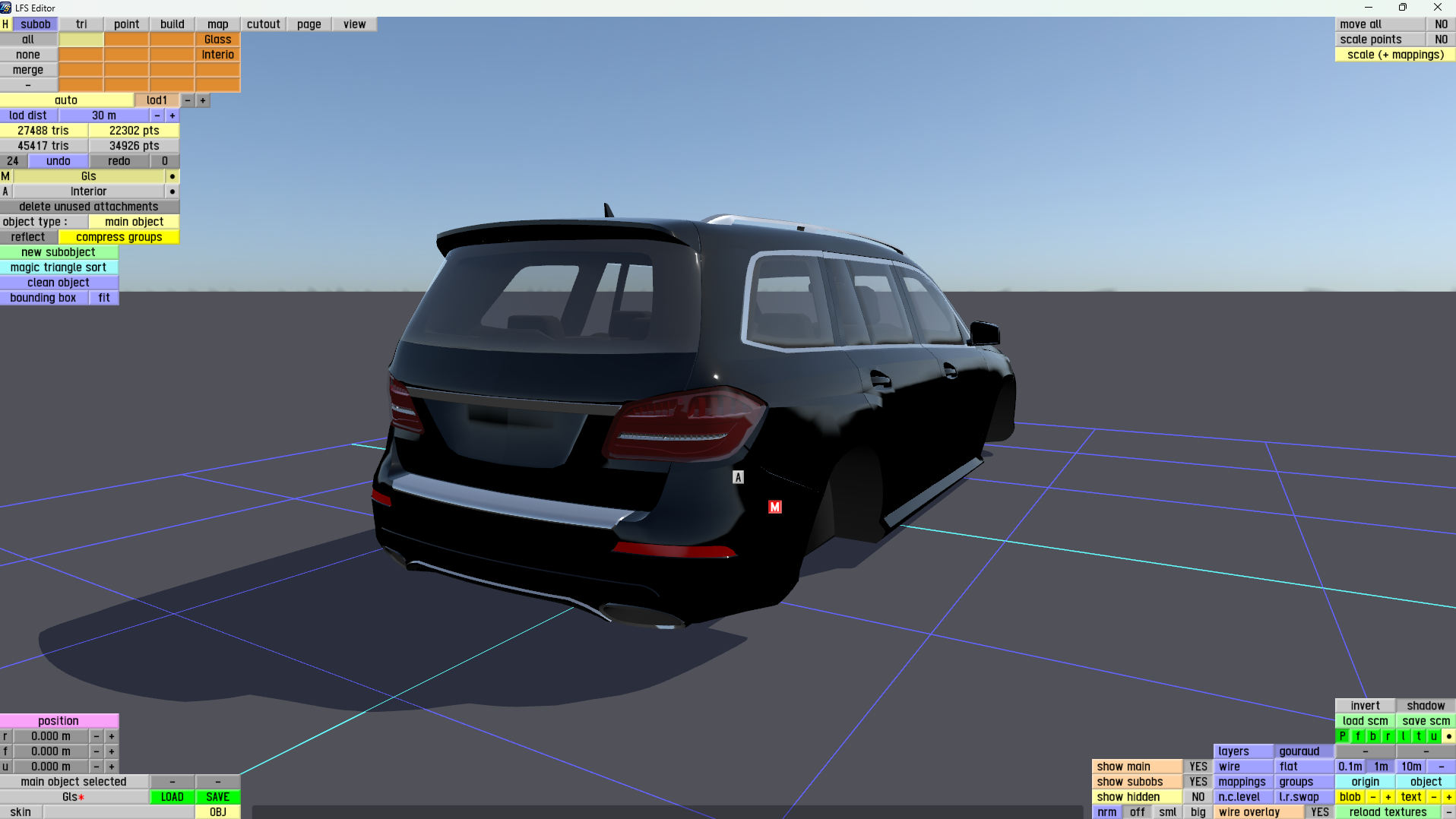This screenshot has width=1456, height=819.
Task: Switch to the subob tab
Action: tap(36, 24)
